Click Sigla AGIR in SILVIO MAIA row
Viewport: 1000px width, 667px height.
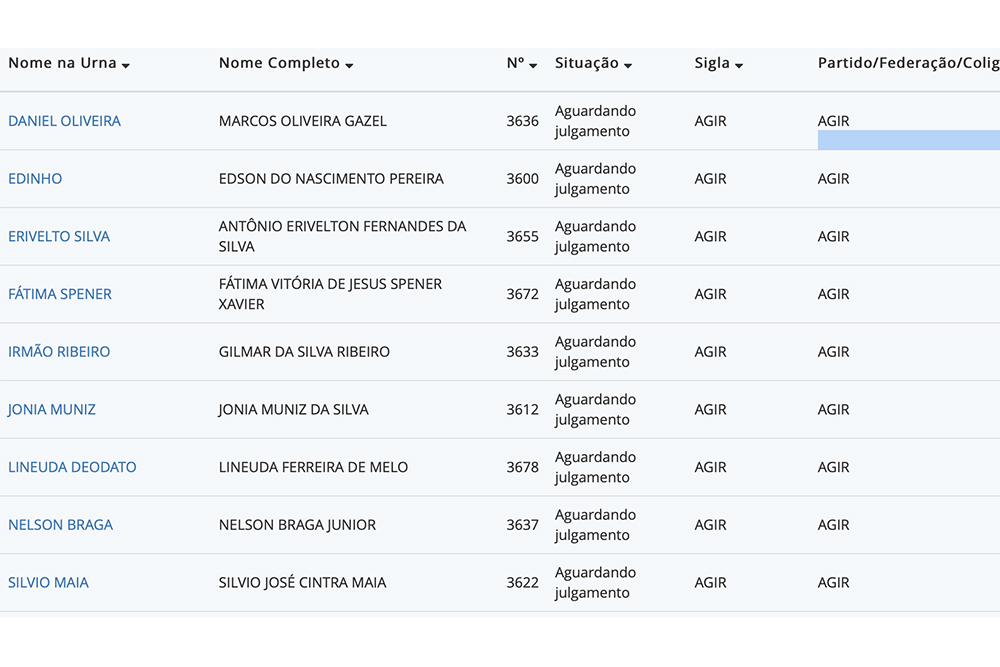pos(710,583)
